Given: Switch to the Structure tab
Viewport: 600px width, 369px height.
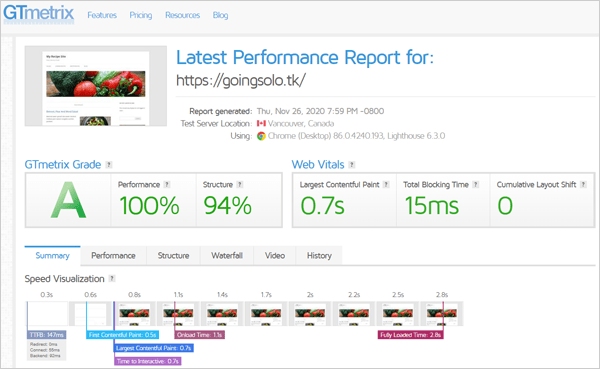Looking at the screenshot, I should (173, 256).
